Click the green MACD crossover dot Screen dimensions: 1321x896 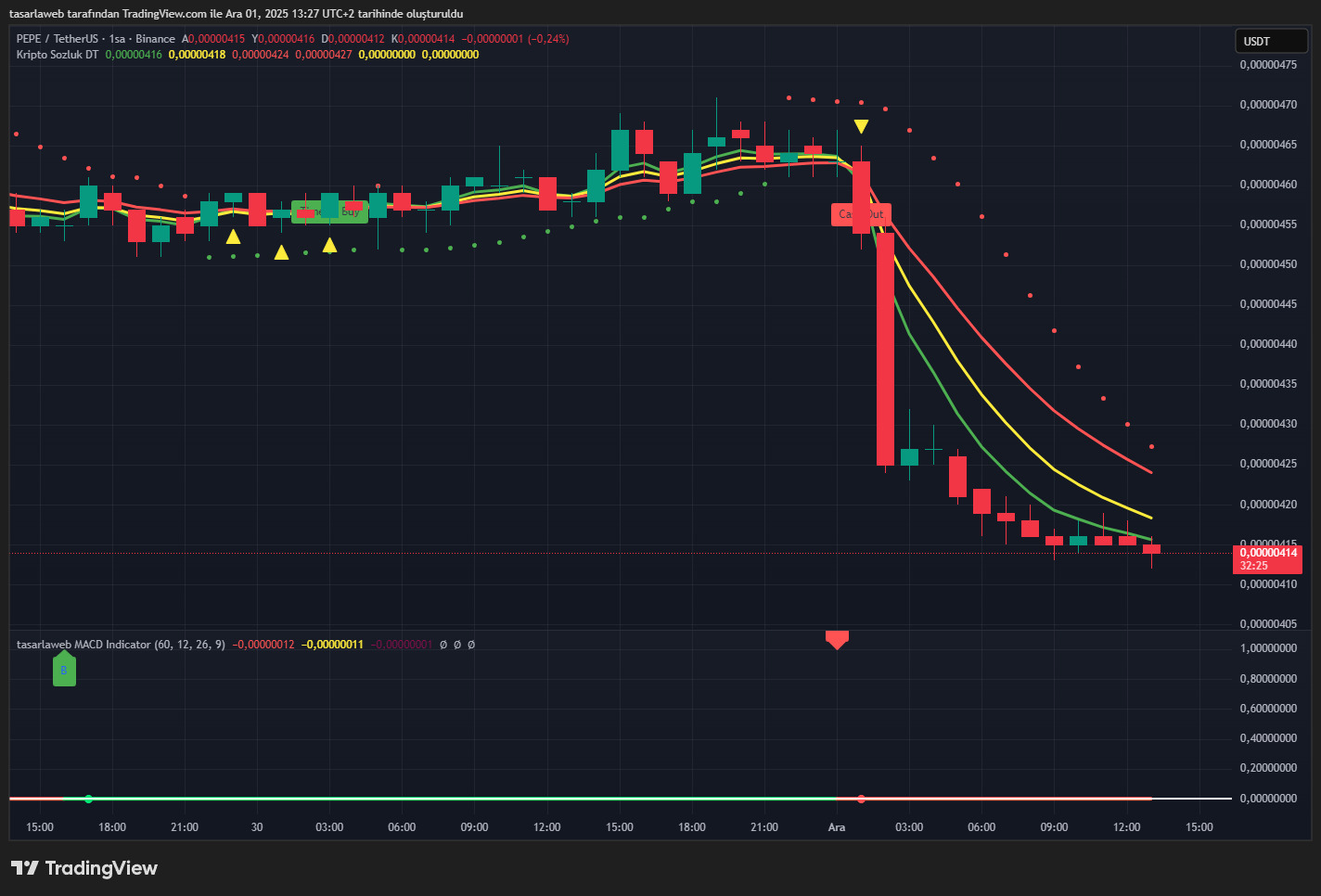89,799
